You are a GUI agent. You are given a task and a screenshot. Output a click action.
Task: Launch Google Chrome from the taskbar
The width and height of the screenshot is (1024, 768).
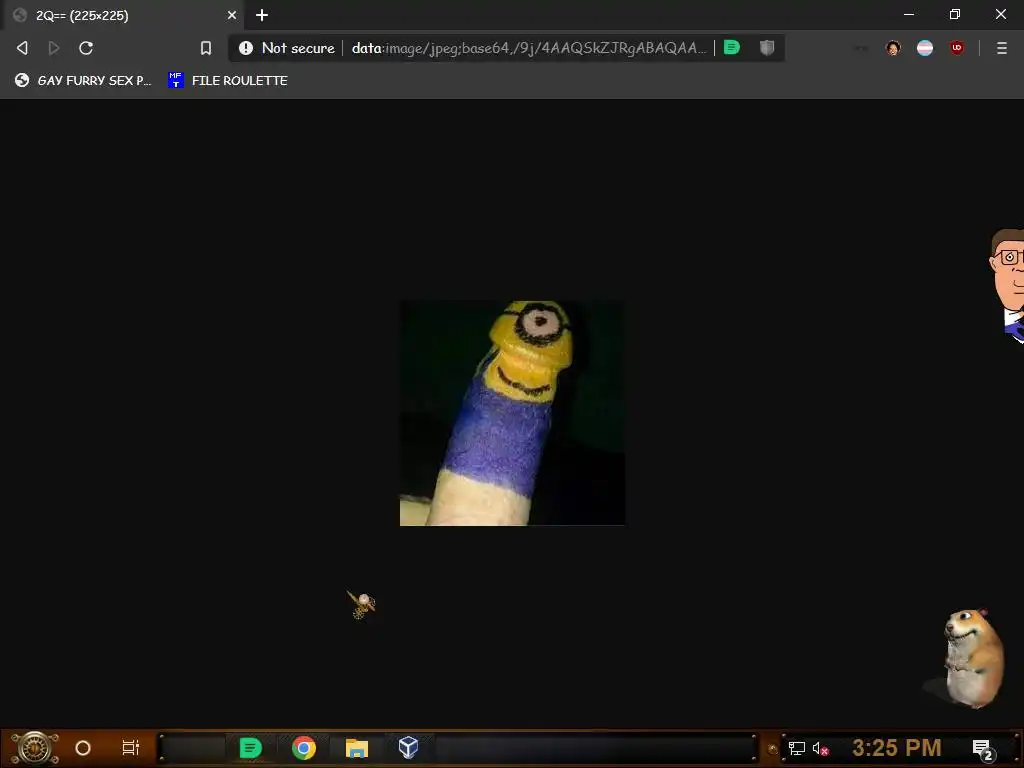pyautogui.click(x=304, y=748)
